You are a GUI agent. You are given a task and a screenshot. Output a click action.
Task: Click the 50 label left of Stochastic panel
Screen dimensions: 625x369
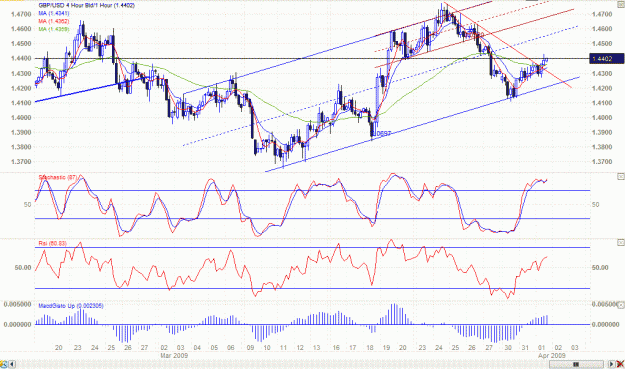(27, 204)
